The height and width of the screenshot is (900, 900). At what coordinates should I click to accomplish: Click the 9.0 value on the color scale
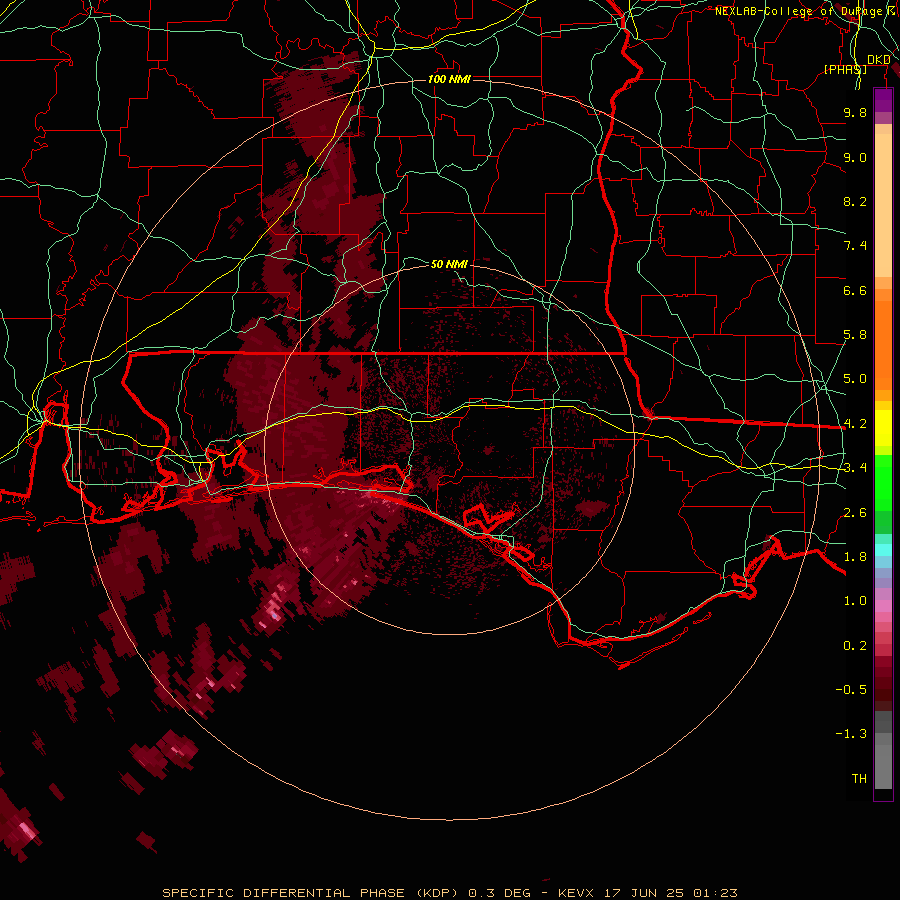(855, 157)
